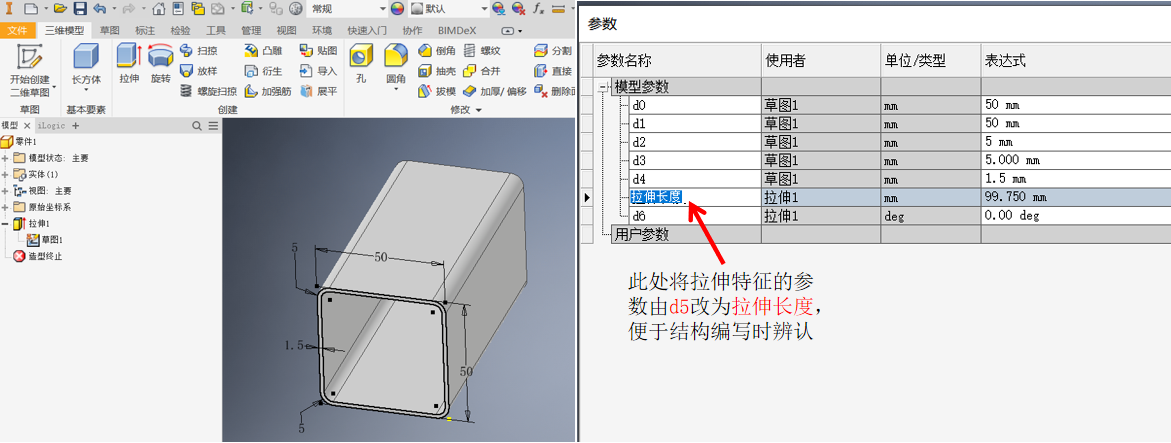Open the model browser hamburger menu

(213, 126)
